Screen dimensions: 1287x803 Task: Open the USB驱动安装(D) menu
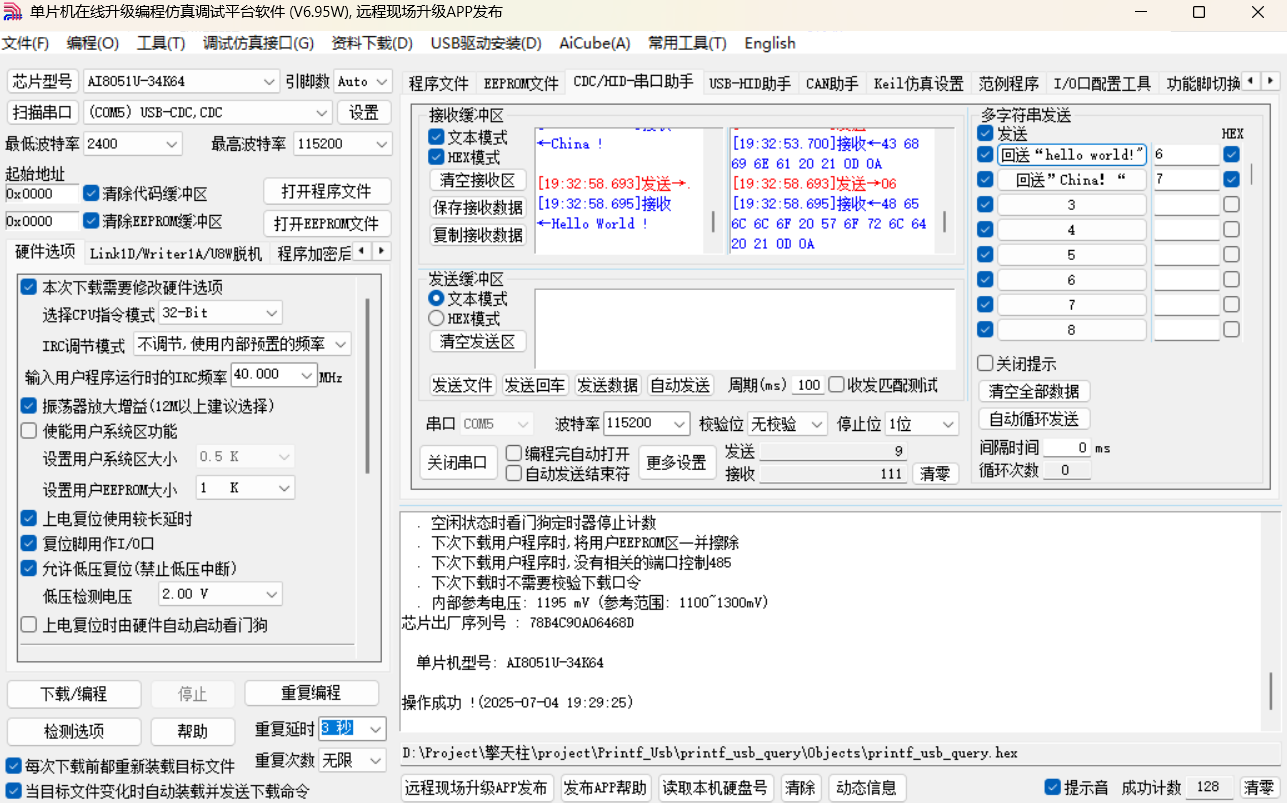tap(486, 43)
